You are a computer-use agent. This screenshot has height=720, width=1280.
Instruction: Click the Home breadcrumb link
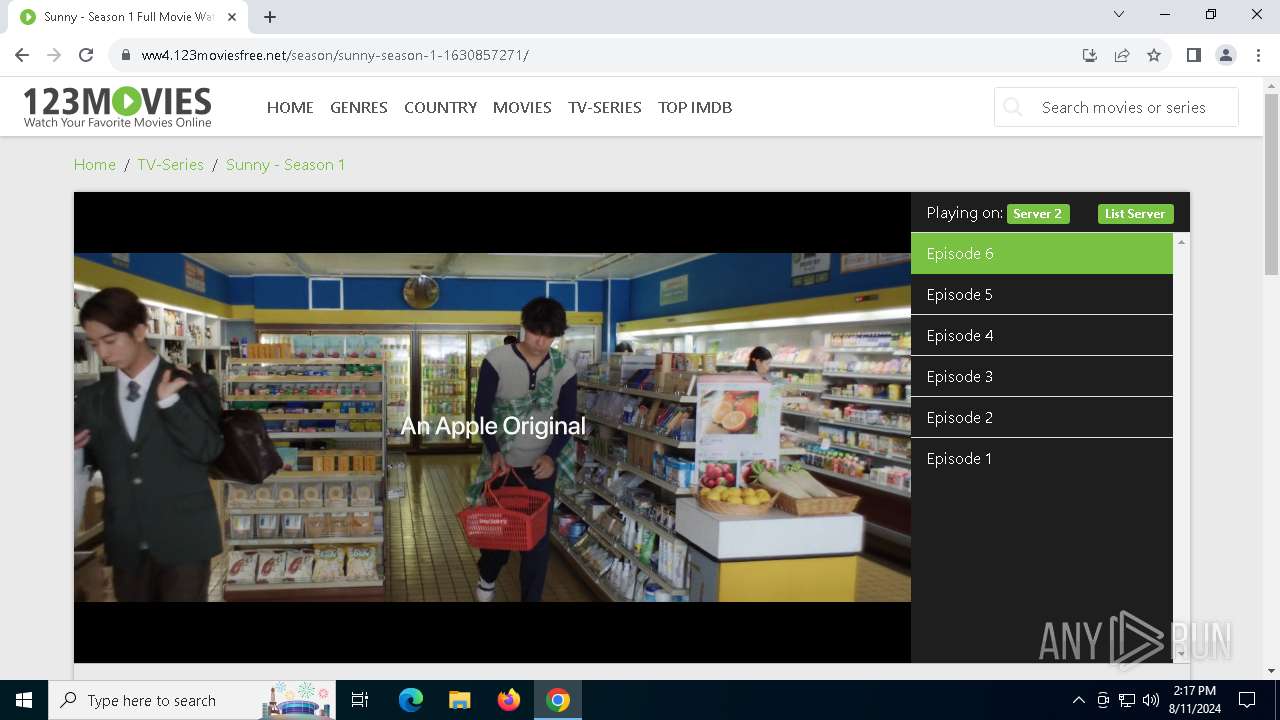pos(95,164)
